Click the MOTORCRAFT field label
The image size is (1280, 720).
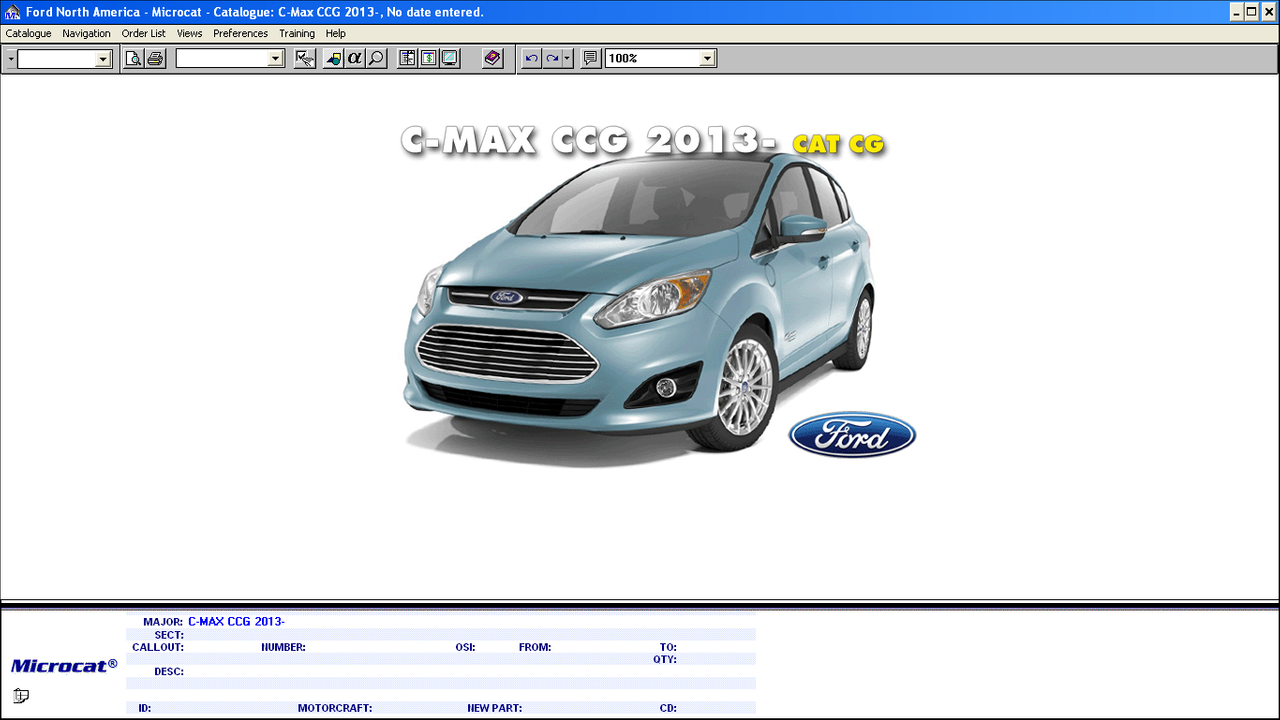click(x=335, y=708)
